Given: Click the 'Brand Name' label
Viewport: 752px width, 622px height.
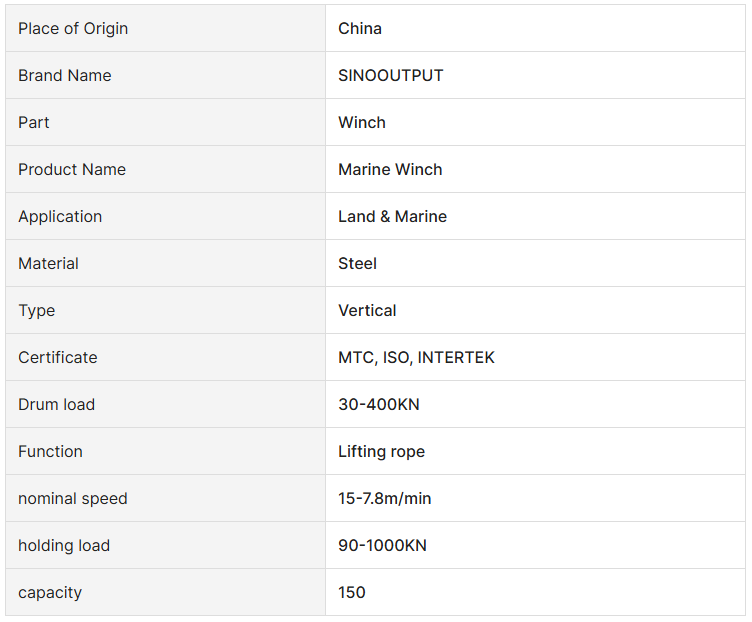Looking at the screenshot, I should (x=65, y=75).
